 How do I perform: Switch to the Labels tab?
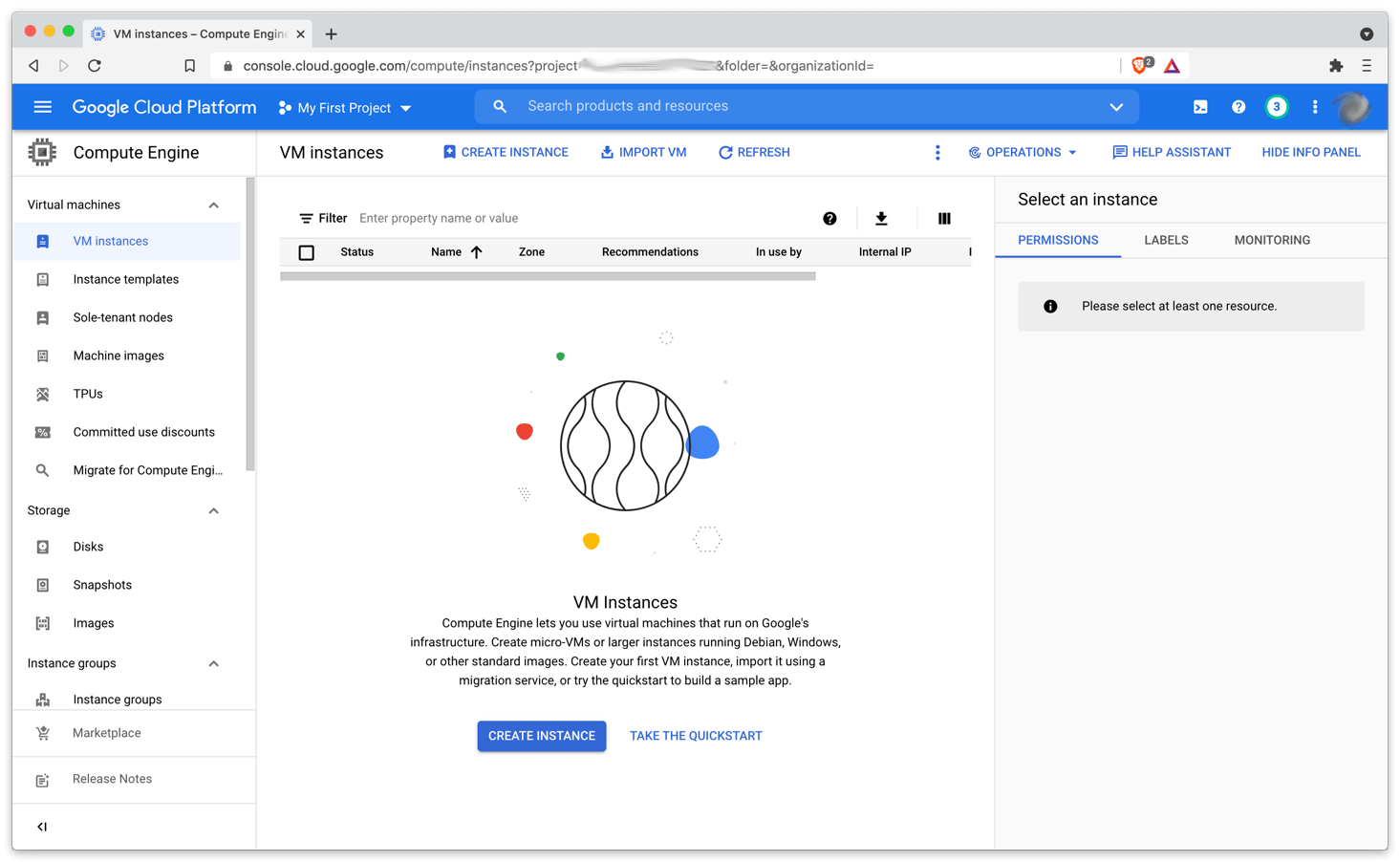[x=1166, y=240]
